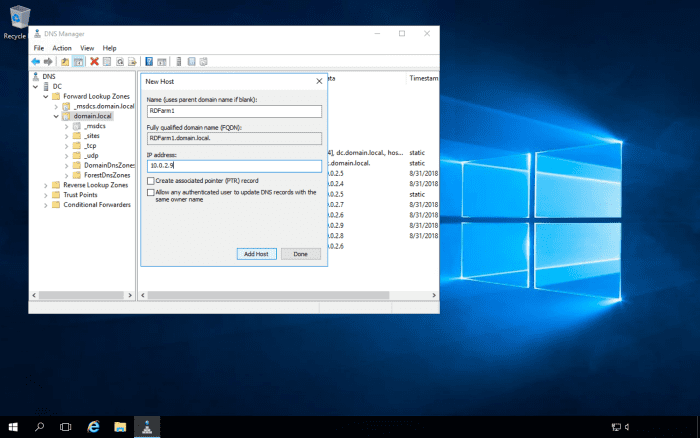Click DNS Manager taskbar icon
The image size is (700, 438).
point(147,427)
